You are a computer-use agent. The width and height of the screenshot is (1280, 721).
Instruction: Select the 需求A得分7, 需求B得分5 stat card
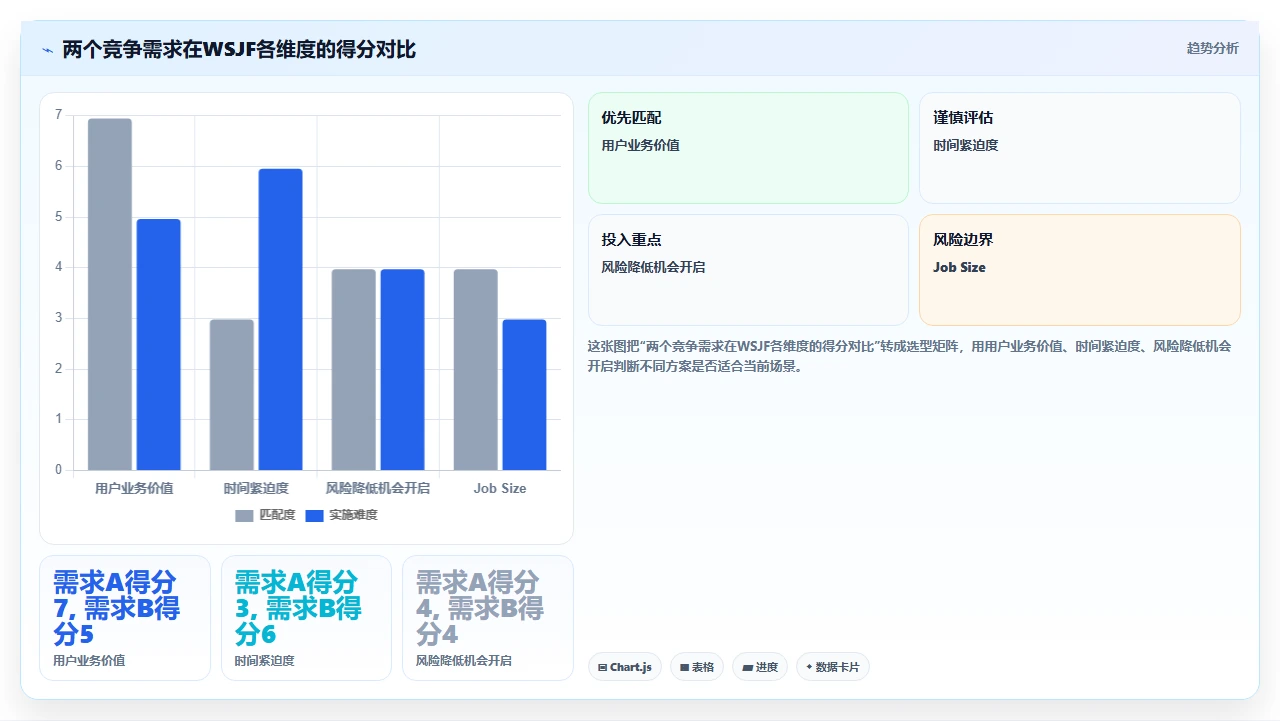point(125,618)
